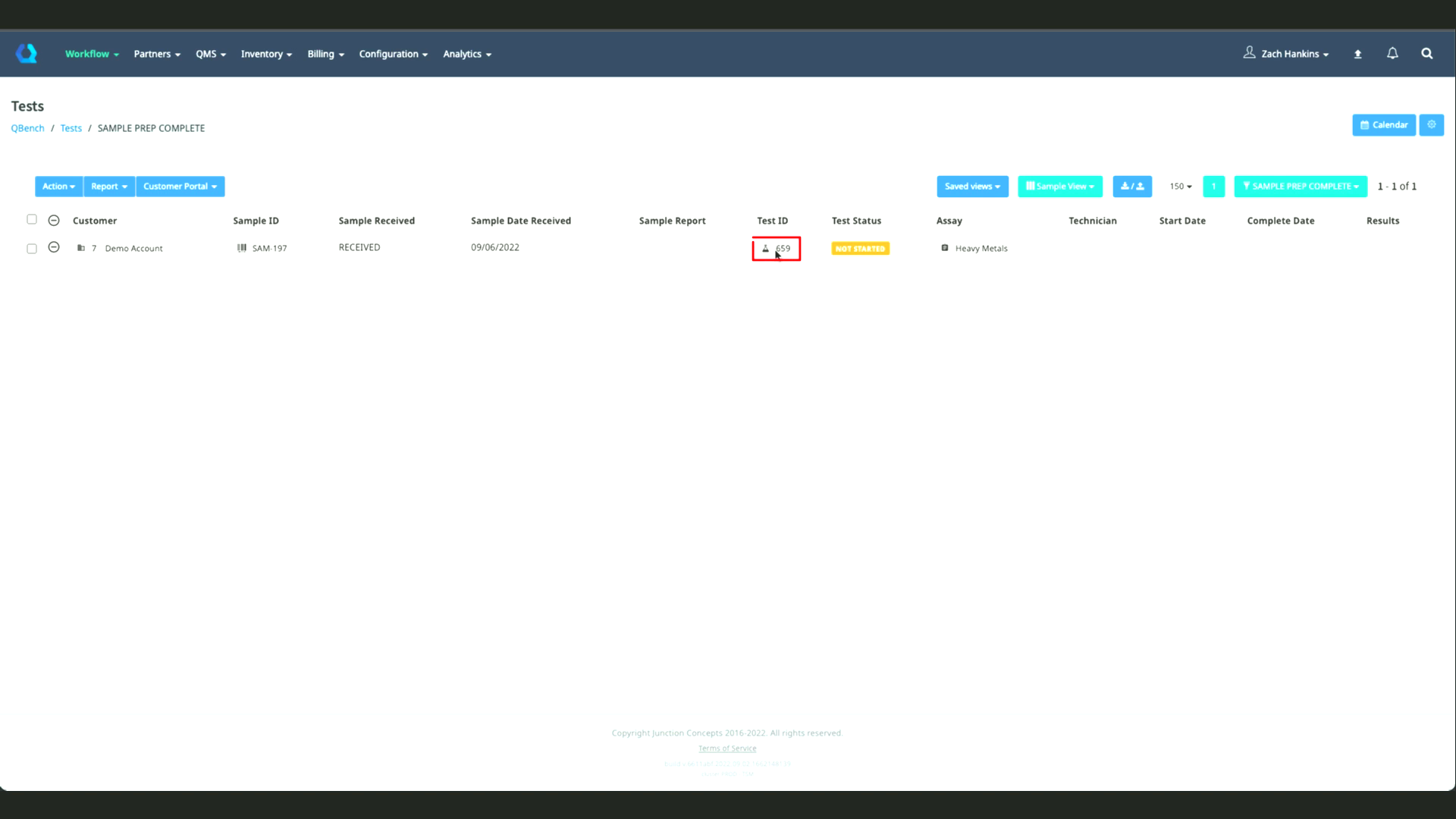Click the QBench logo icon
1456x819 pixels.
tap(27, 53)
